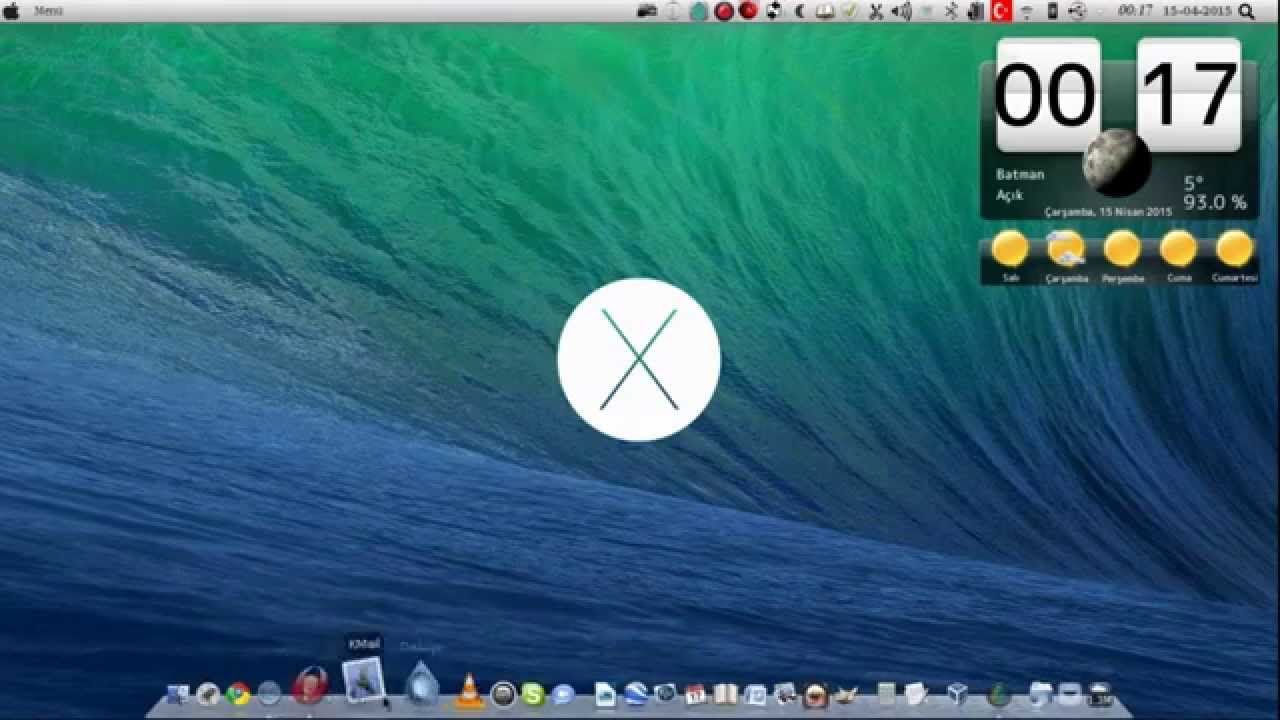
Task: Click the Bluetooth icon in menu bar
Action: click(952, 11)
